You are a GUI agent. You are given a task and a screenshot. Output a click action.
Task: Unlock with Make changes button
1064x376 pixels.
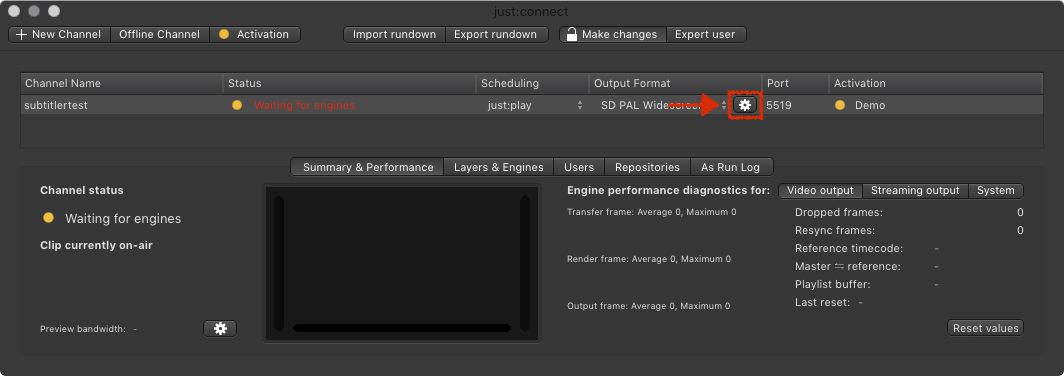click(x=613, y=34)
